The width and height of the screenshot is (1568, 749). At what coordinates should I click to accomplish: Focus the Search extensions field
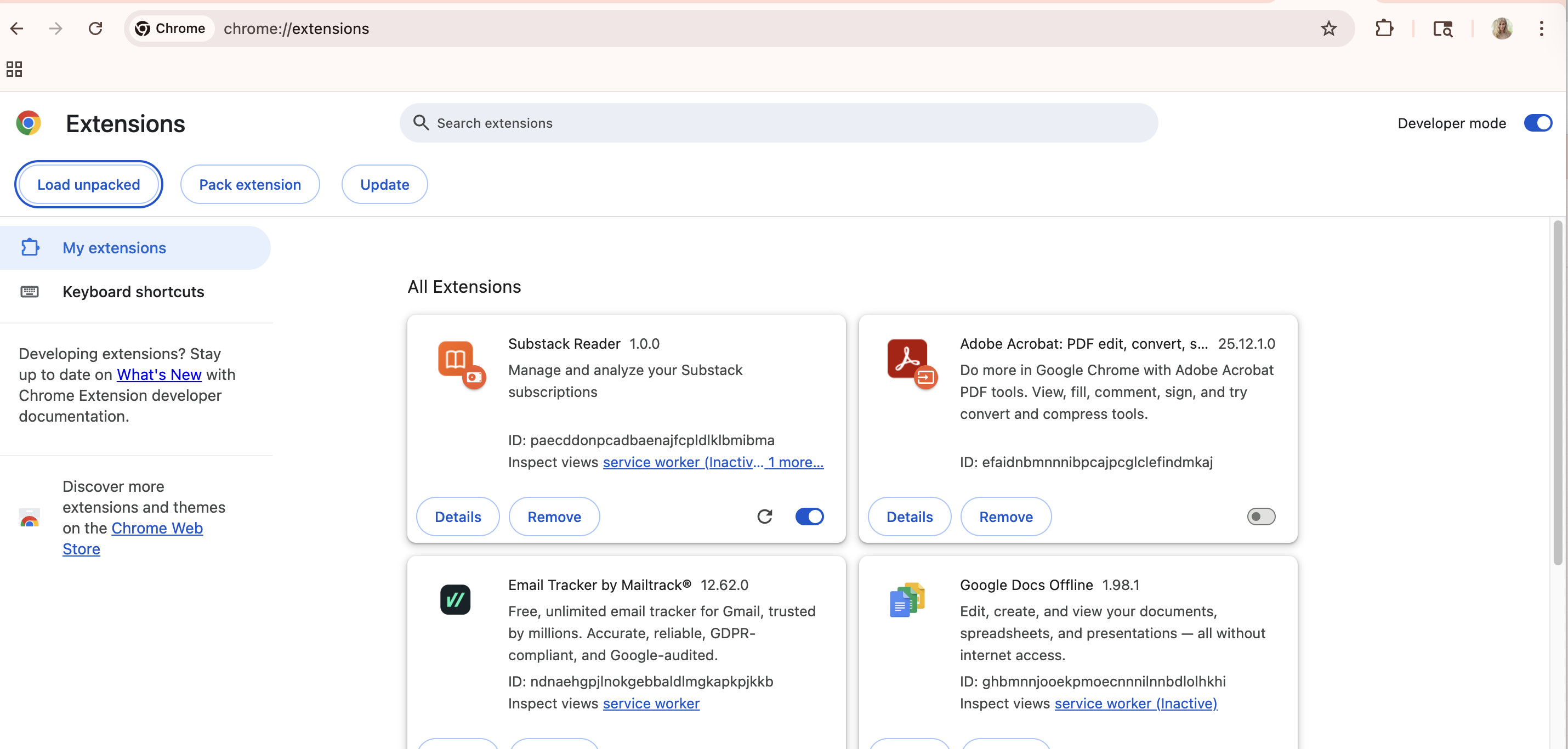[x=779, y=123]
